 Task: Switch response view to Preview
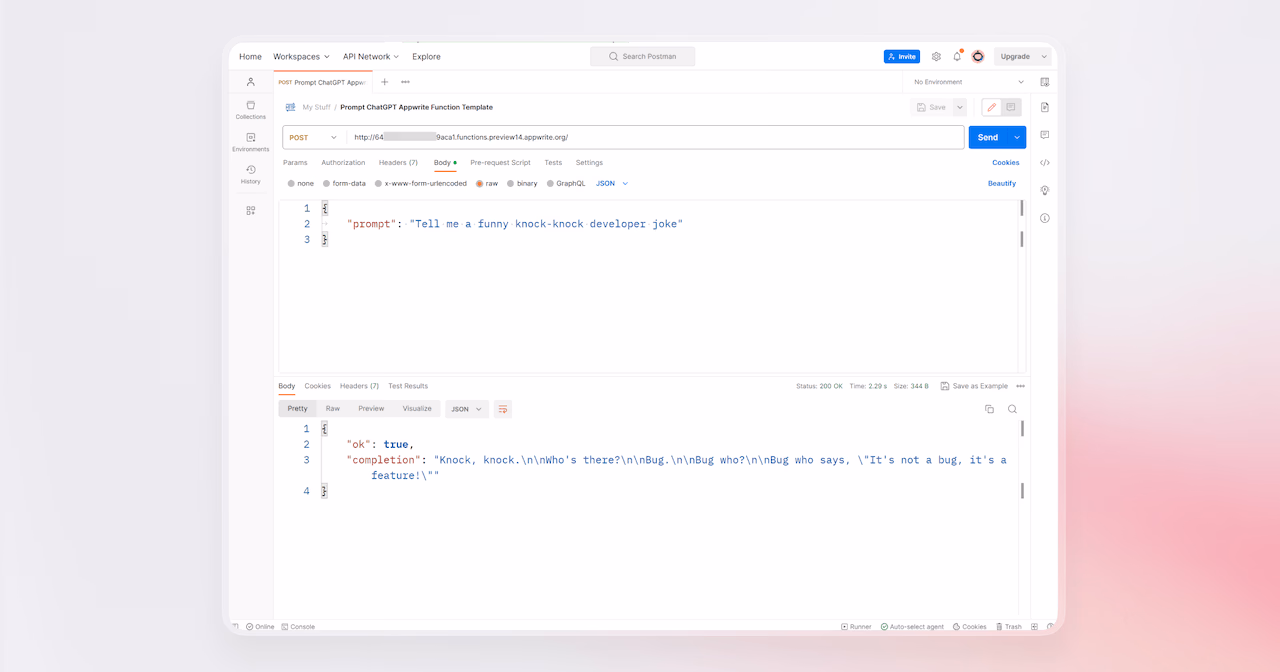tap(371, 409)
